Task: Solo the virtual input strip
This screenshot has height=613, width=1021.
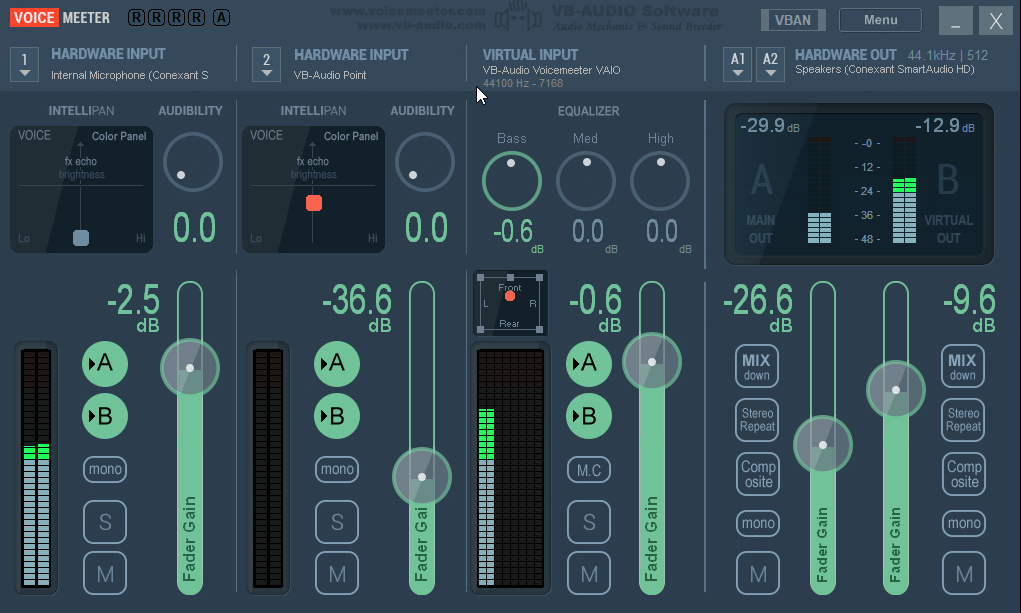Action: 589,522
